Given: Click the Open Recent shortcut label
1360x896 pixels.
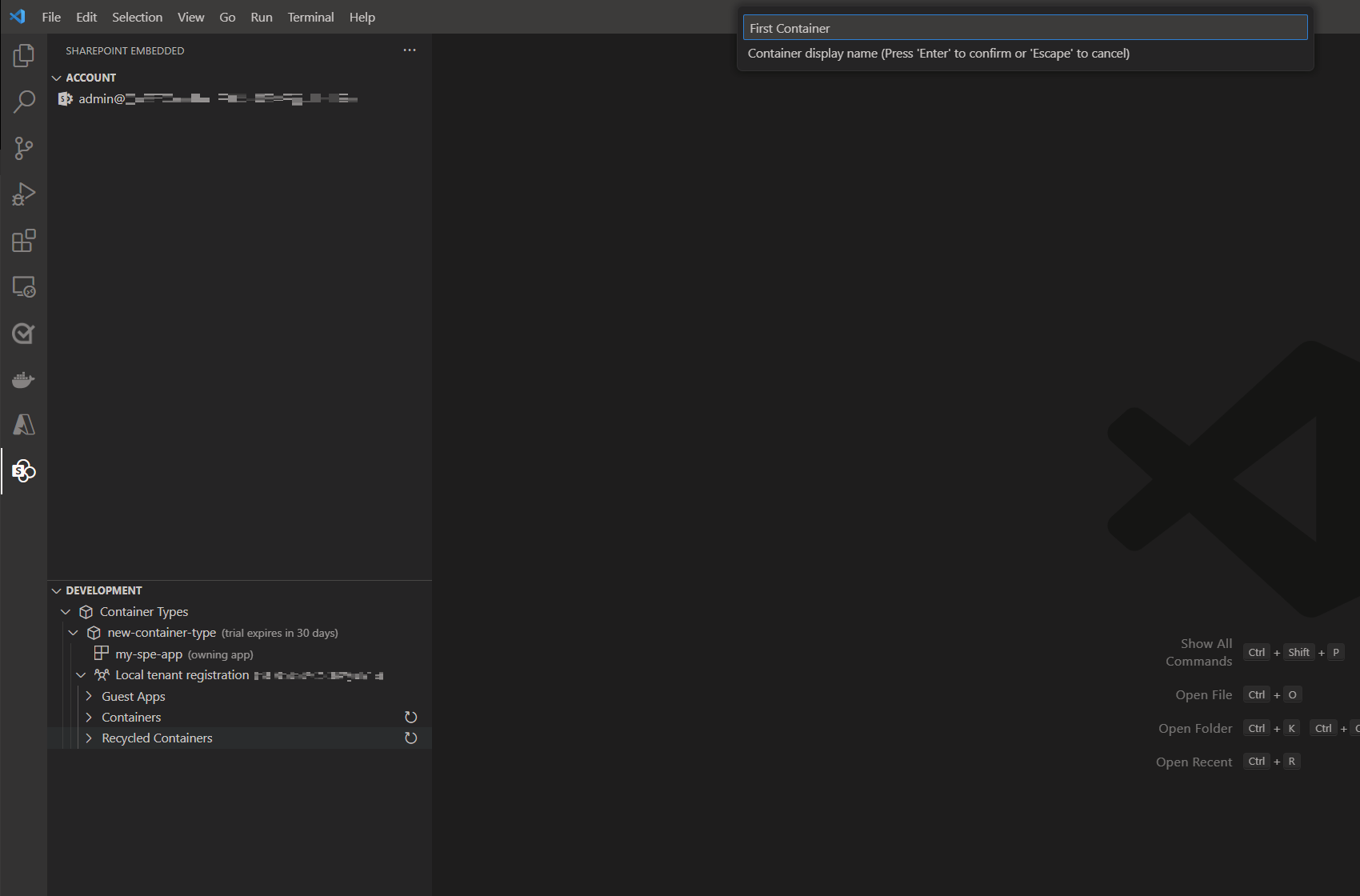Looking at the screenshot, I should pos(1194,762).
